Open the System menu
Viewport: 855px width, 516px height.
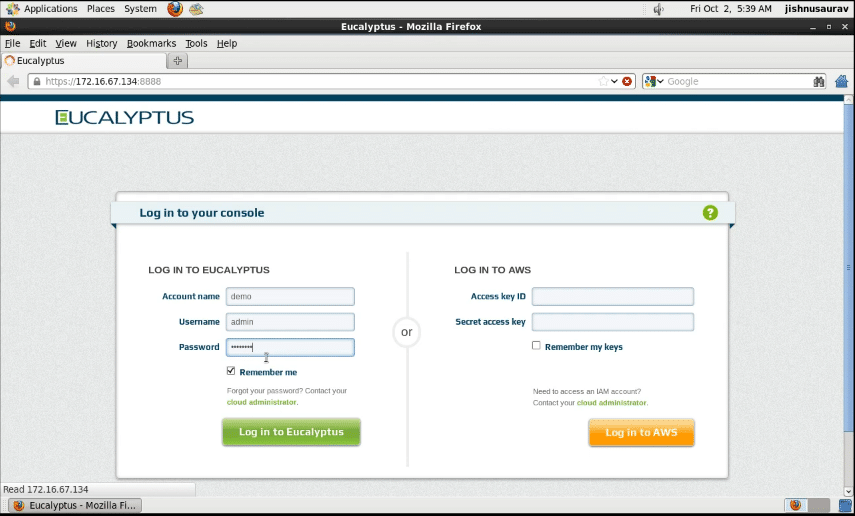coord(140,9)
